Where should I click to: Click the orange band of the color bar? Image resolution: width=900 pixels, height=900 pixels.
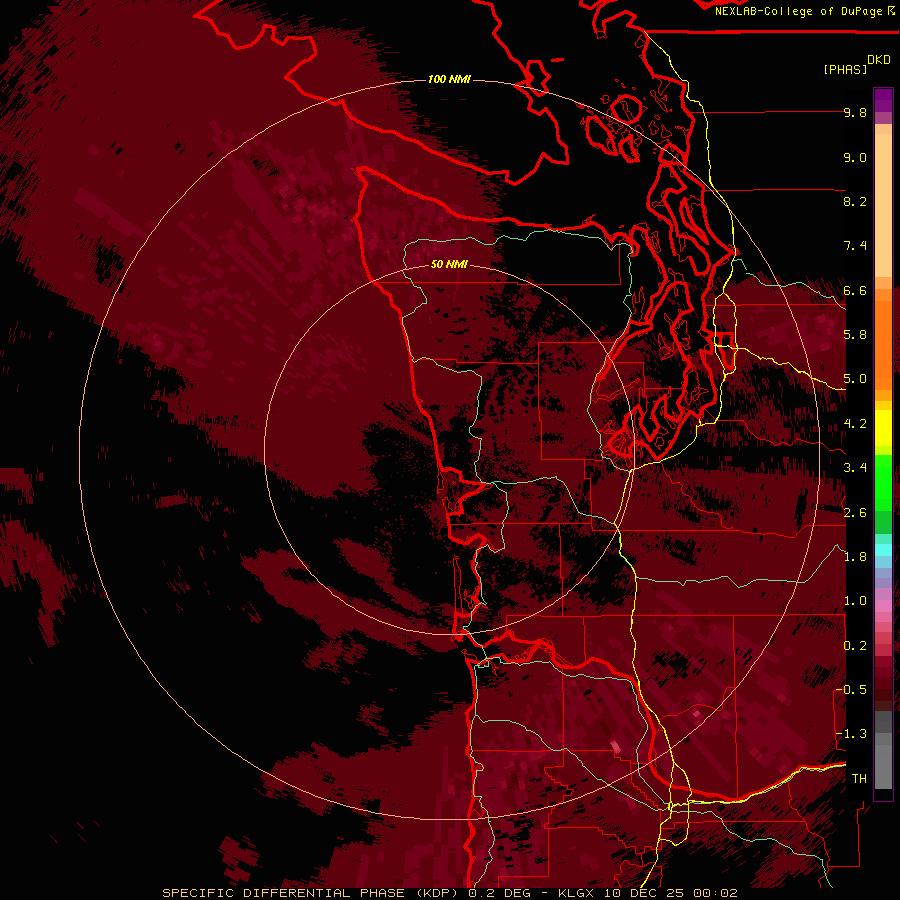[x=883, y=344]
